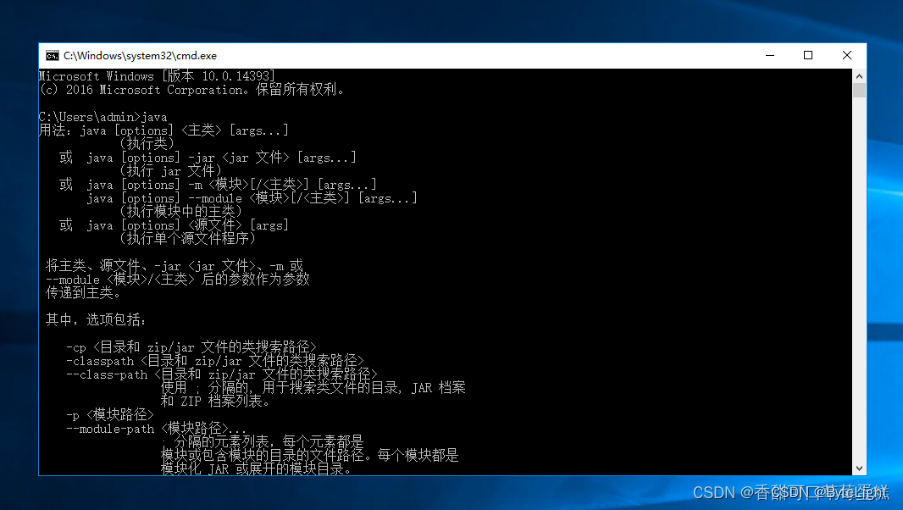Click the '-p <模块路径>' option line
Image resolution: width=903 pixels, height=510 pixels.
click(x=110, y=415)
